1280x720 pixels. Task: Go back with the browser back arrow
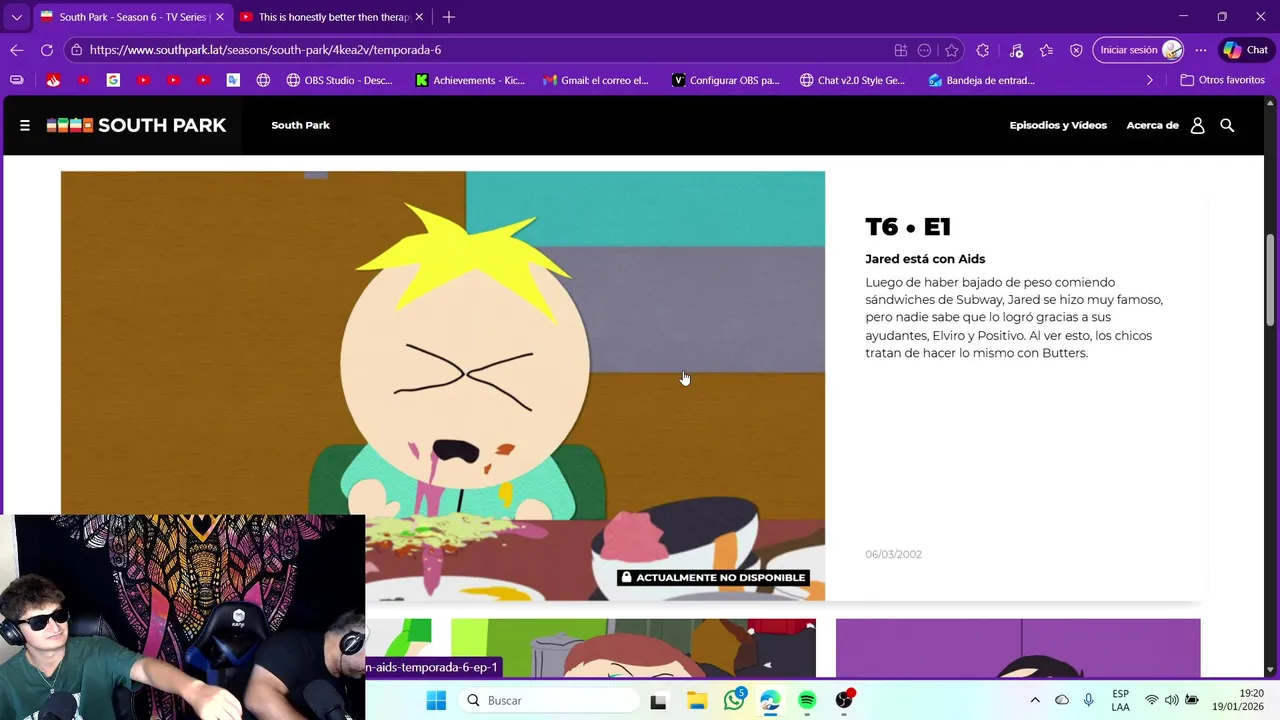(x=17, y=50)
